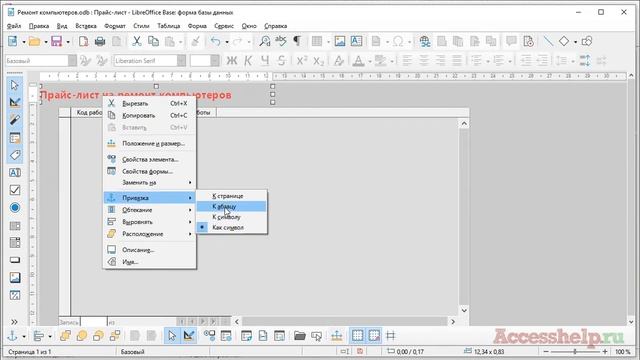
Task: Click the Описание context menu entry
Action: (149, 250)
